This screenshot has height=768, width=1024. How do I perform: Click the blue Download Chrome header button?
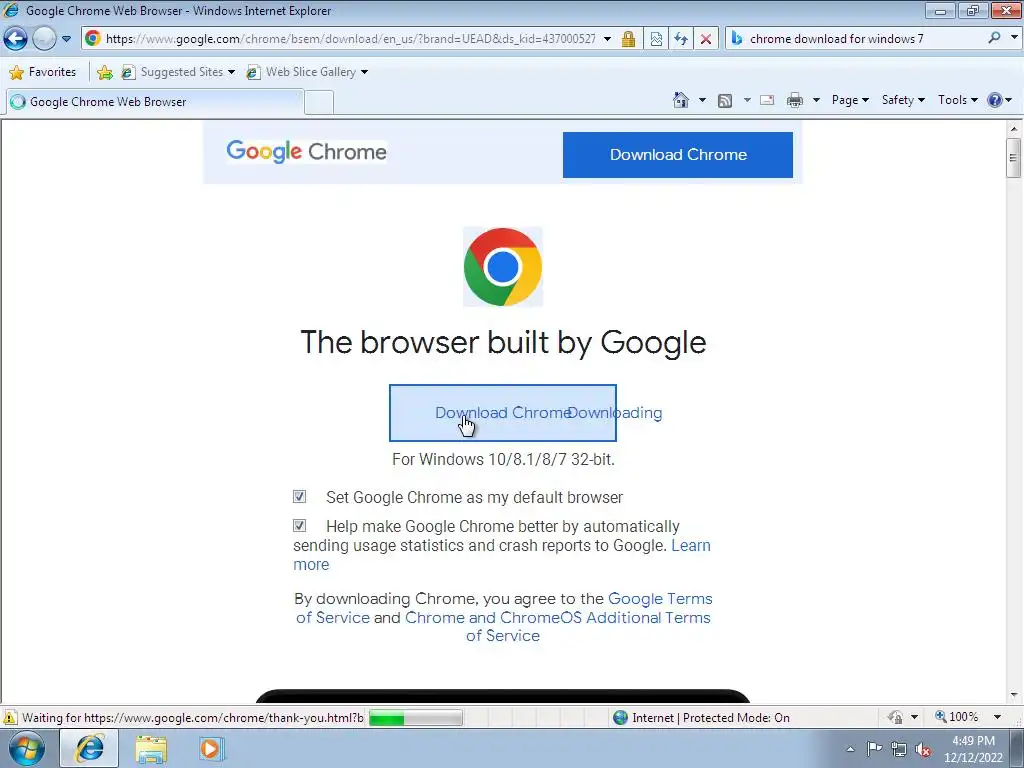pyautogui.click(x=678, y=155)
